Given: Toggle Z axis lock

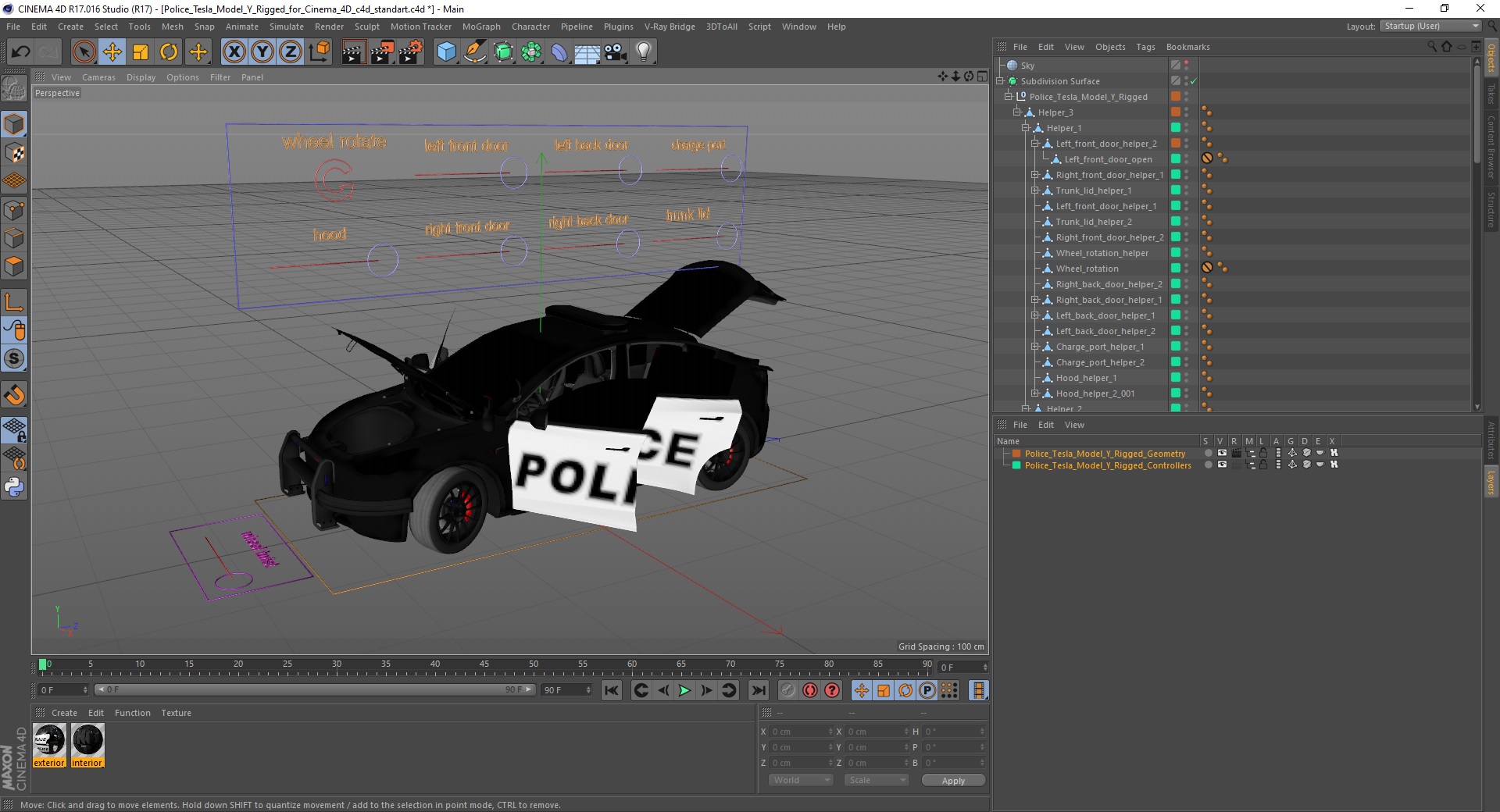Looking at the screenshot, I should point(291,52).
